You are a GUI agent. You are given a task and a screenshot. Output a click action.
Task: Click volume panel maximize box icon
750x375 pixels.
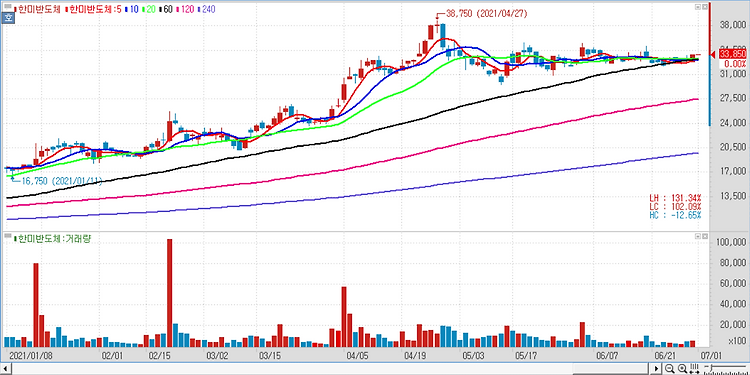tap(705, 236)
